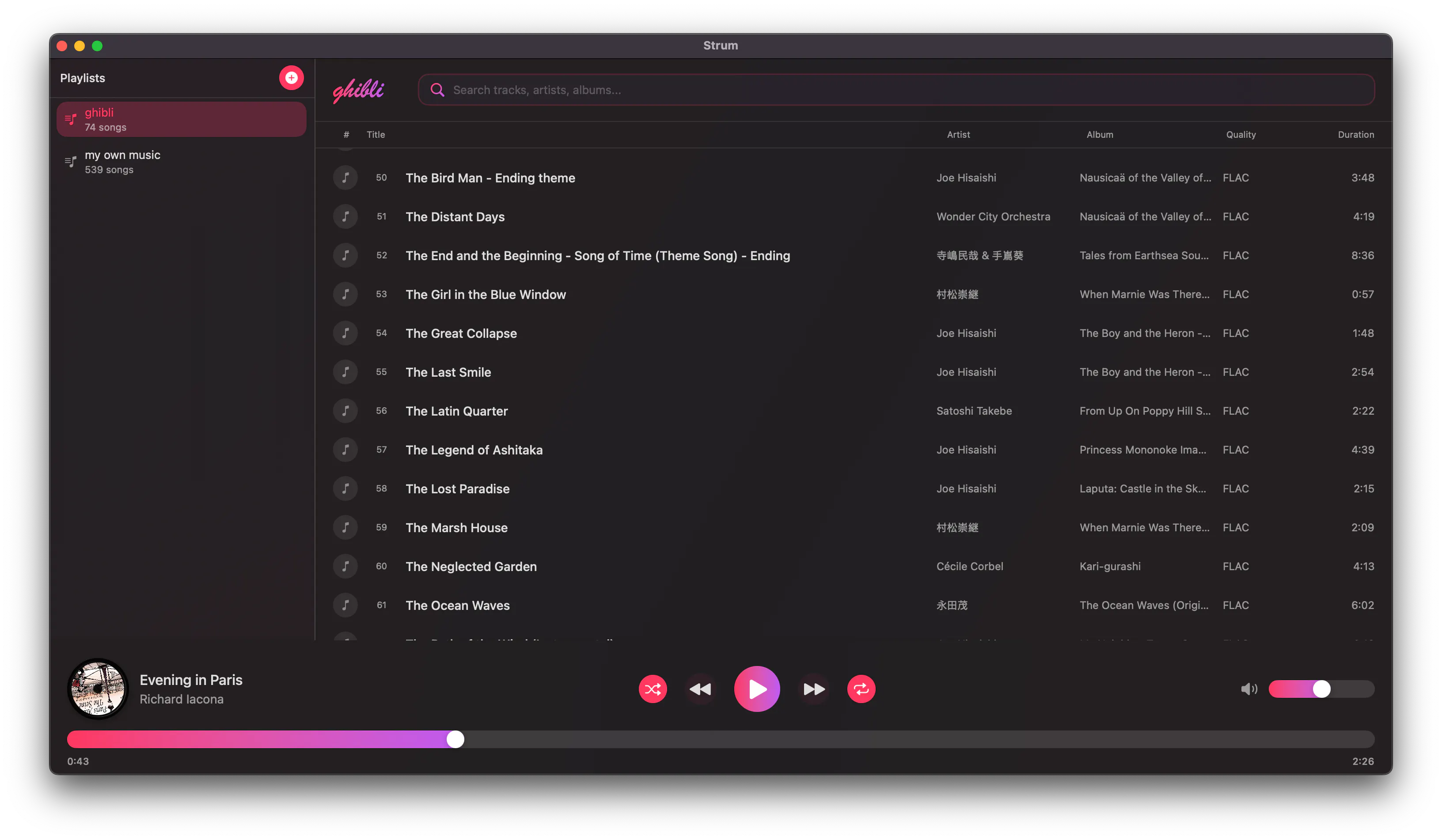This screenshot has height=840, width=1442.
Task: Adjust the volume slider
Action: tap(1321, 689)
